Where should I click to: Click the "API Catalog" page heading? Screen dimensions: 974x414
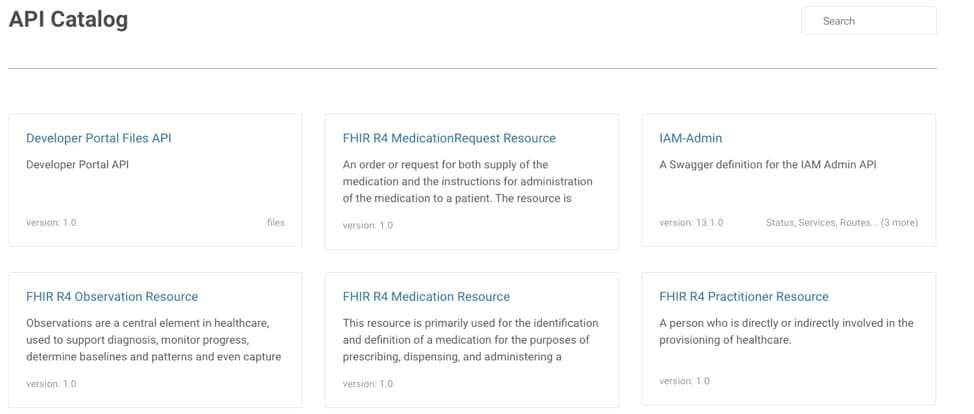pyautogui.click(x=68, y=19)
